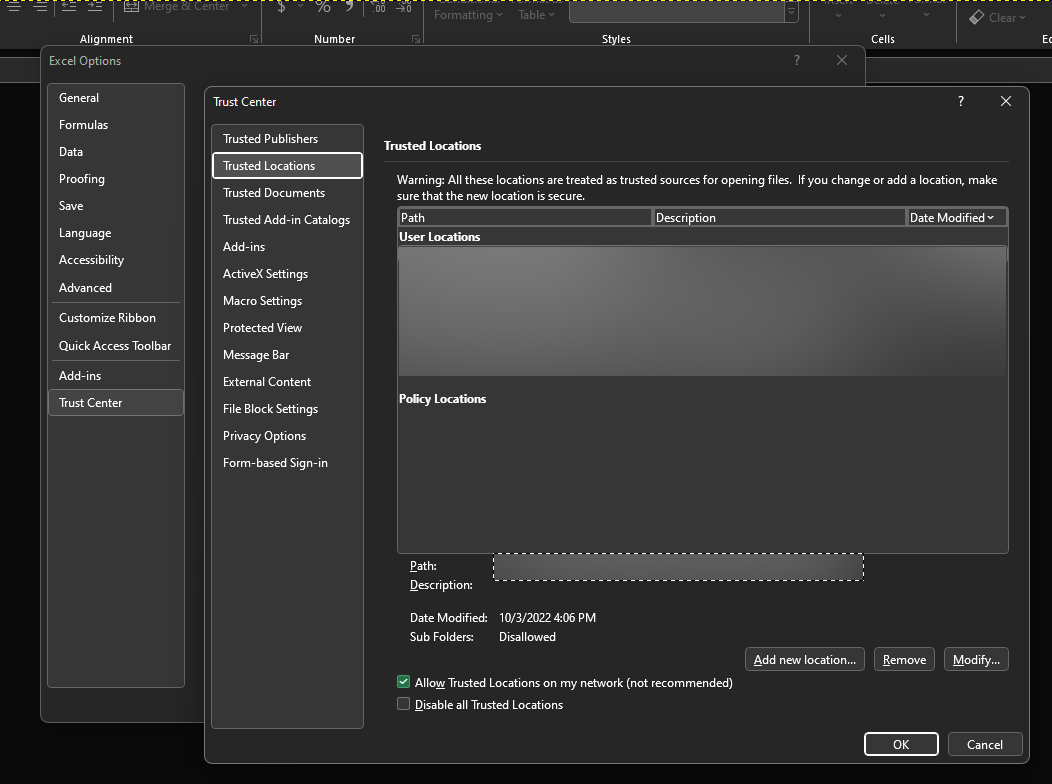Open the Number format dialog launcher
Viewport: 1052px width, 784px height.
pyautogui.click(x=416, y=39)
